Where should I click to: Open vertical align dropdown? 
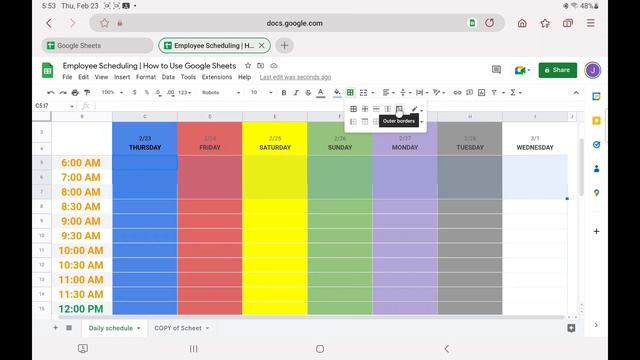point(405,93)
